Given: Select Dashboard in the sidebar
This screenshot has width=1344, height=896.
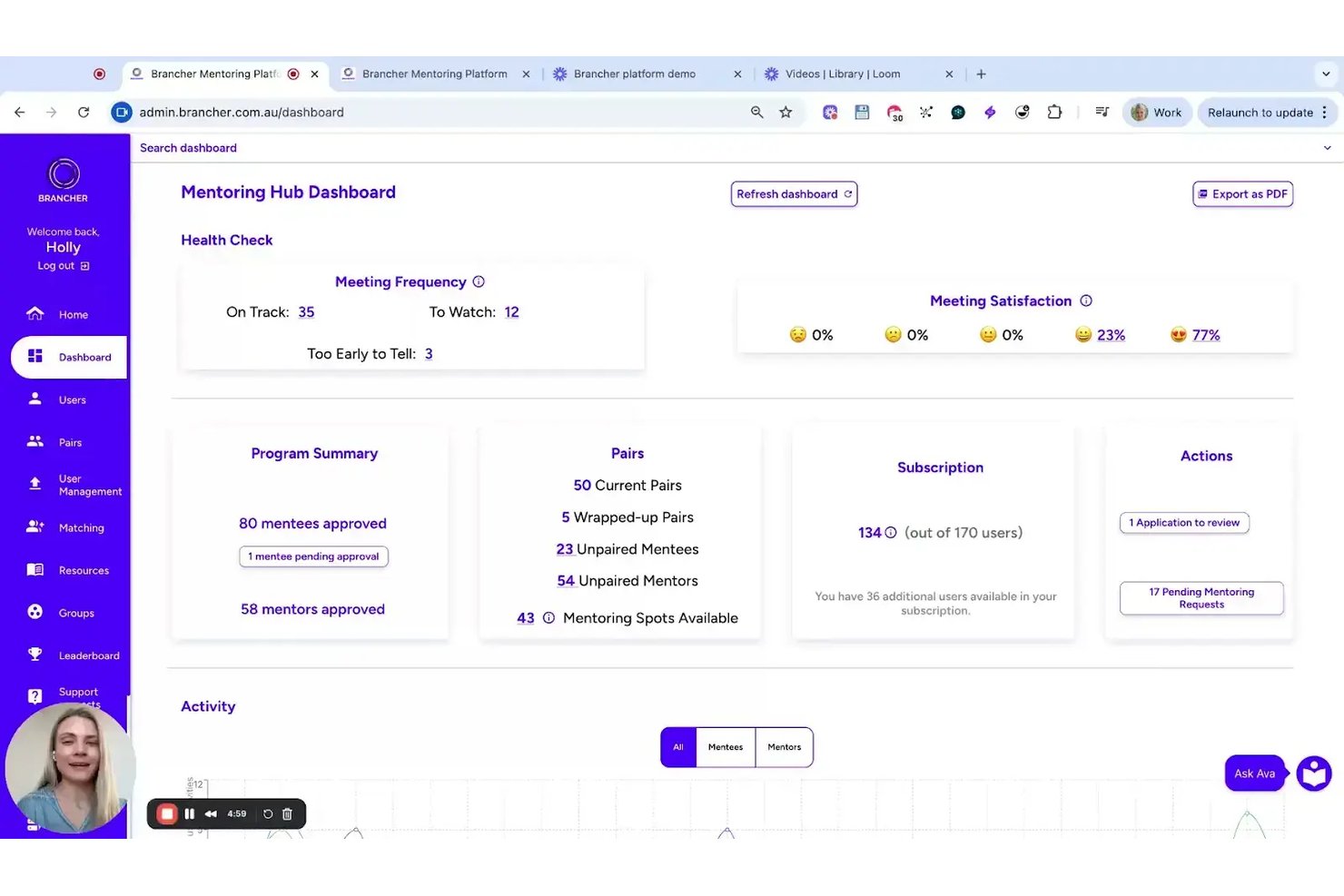Looking at the screenshot, I should [x=69, y=357].
